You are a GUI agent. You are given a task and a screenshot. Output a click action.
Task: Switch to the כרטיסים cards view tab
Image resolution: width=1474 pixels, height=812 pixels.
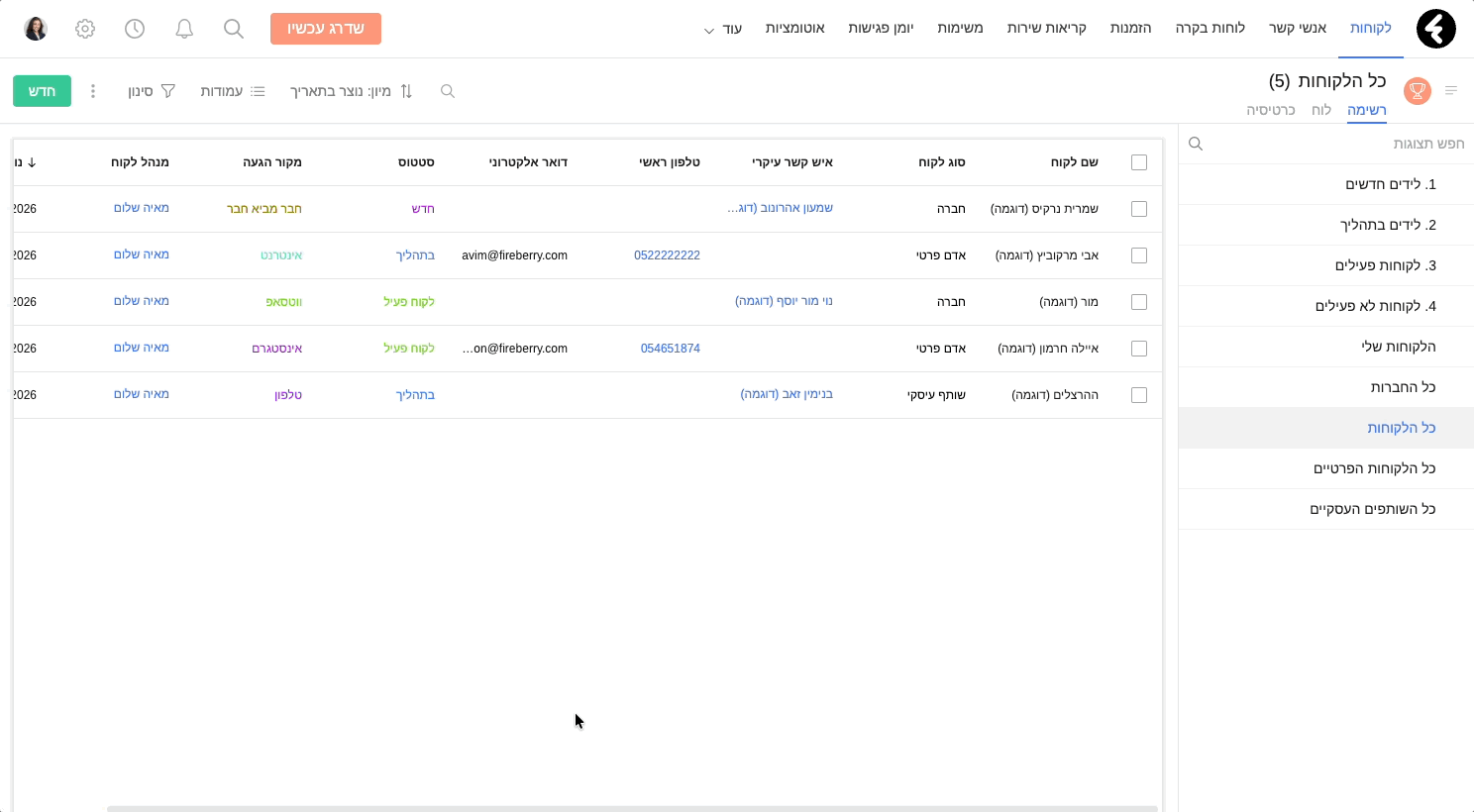tap(1271, 110)
